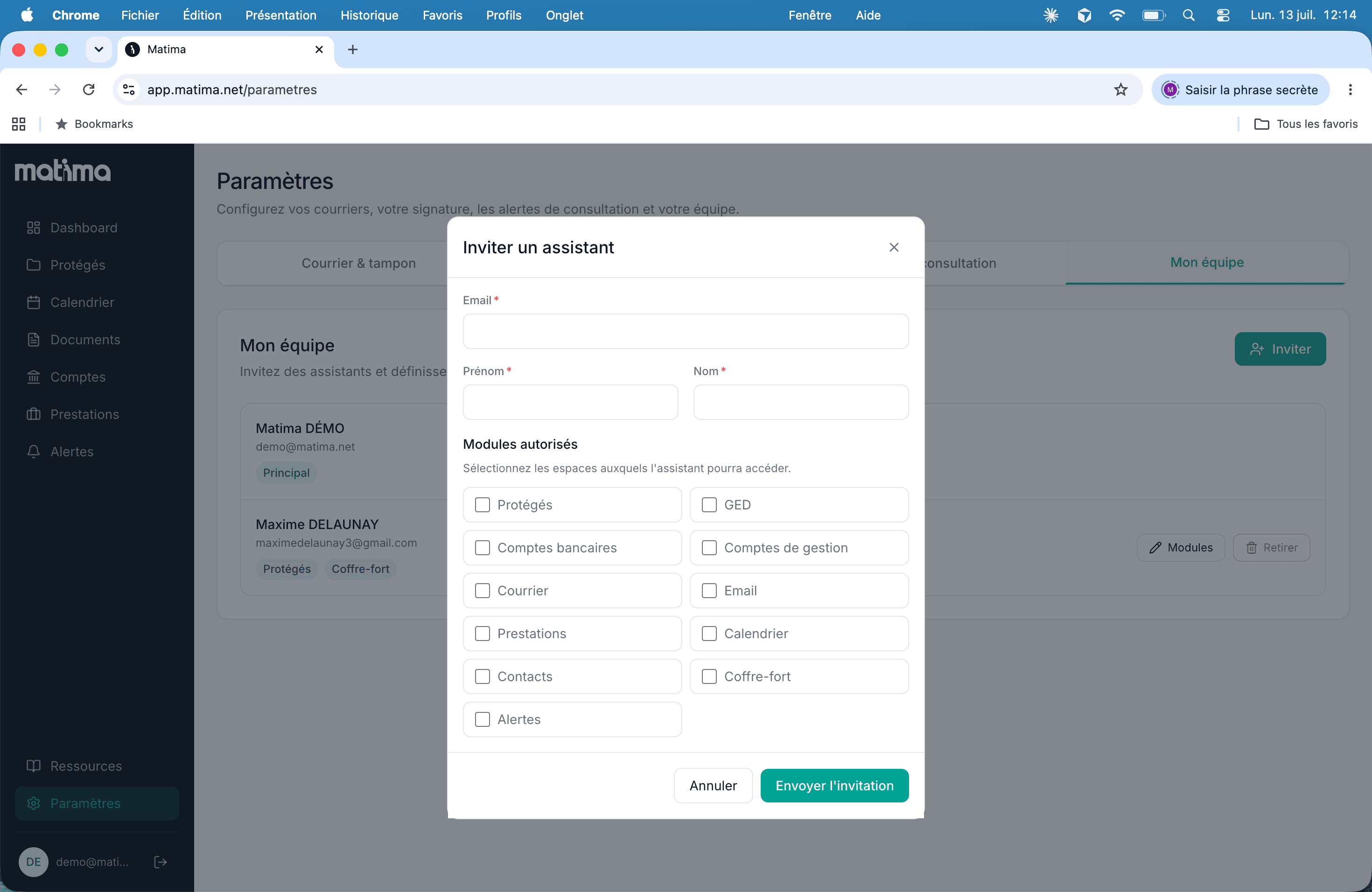Open the Chrome apps grid icon
Screen dimensions: 1372x892
pyautogui.click(x=19, y=124)
